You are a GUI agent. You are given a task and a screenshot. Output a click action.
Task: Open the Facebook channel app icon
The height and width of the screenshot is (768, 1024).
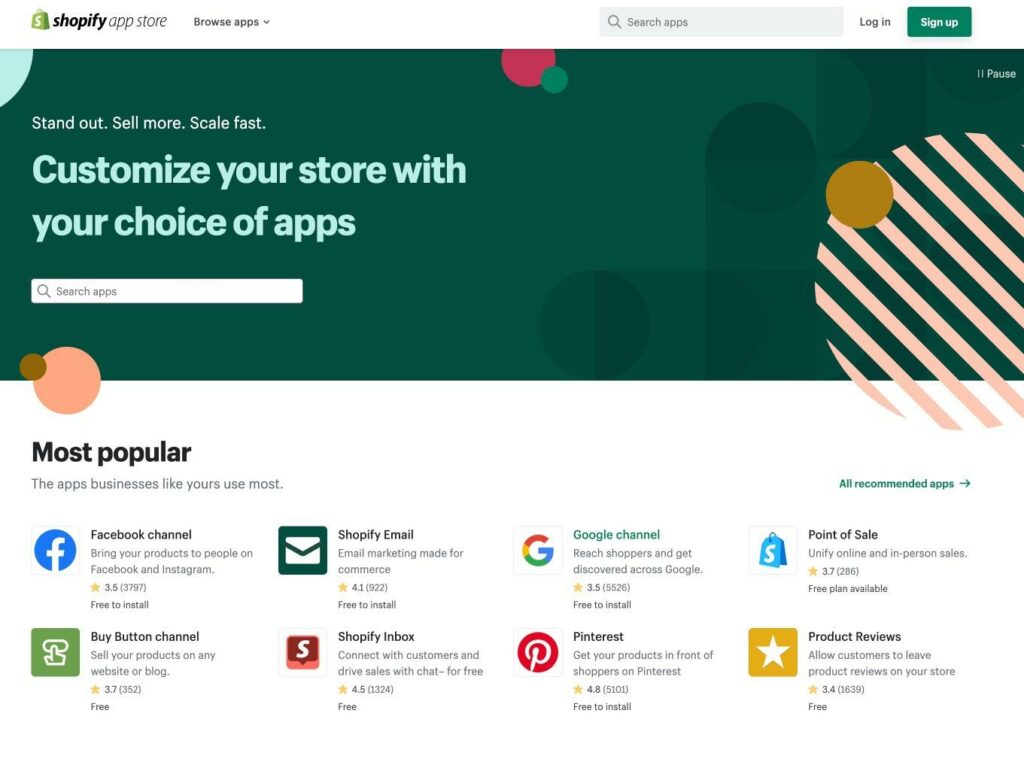pos(56,550)
